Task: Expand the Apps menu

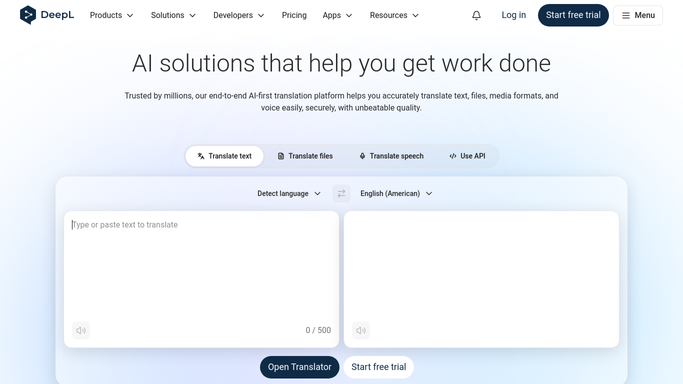Action: click(337, 15)
